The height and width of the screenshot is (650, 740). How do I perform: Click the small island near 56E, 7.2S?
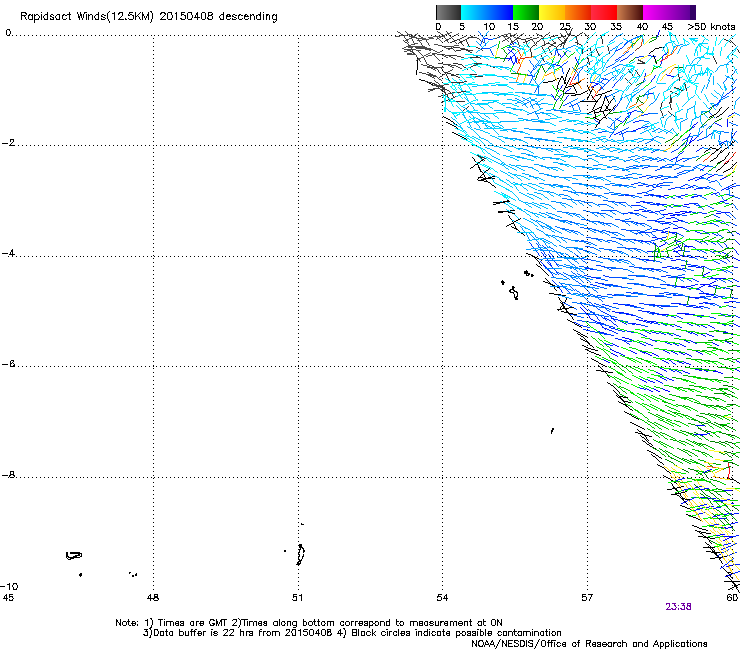(x=552, y=431)
